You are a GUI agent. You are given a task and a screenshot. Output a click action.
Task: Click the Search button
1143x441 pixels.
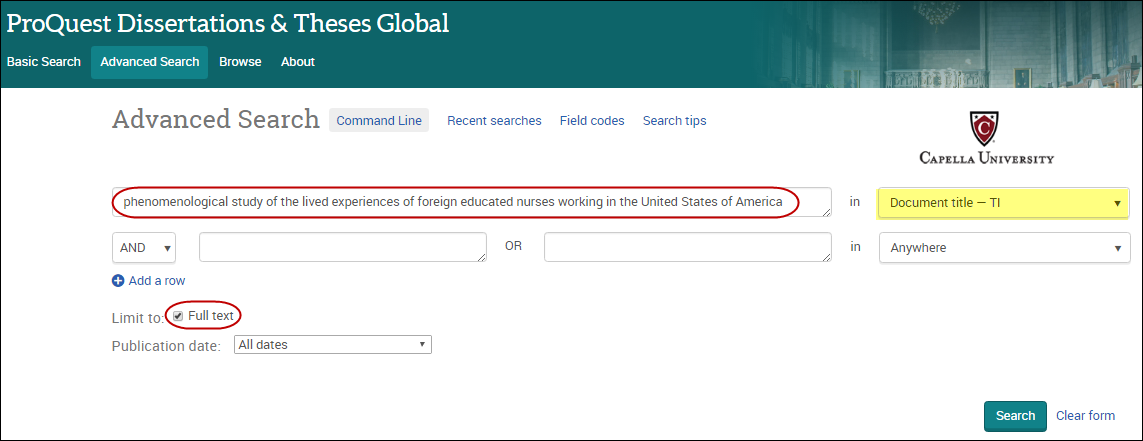tap(1015, 416)
